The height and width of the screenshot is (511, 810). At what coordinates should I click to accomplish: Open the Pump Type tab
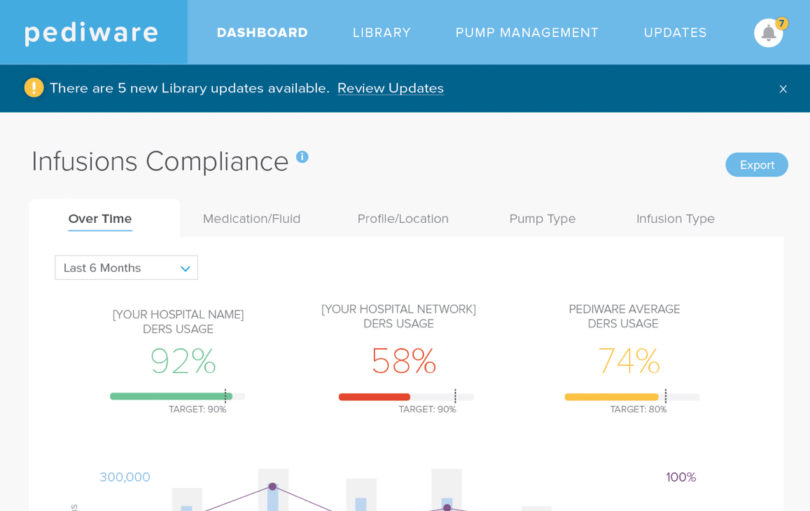click(x=542, y=219)
